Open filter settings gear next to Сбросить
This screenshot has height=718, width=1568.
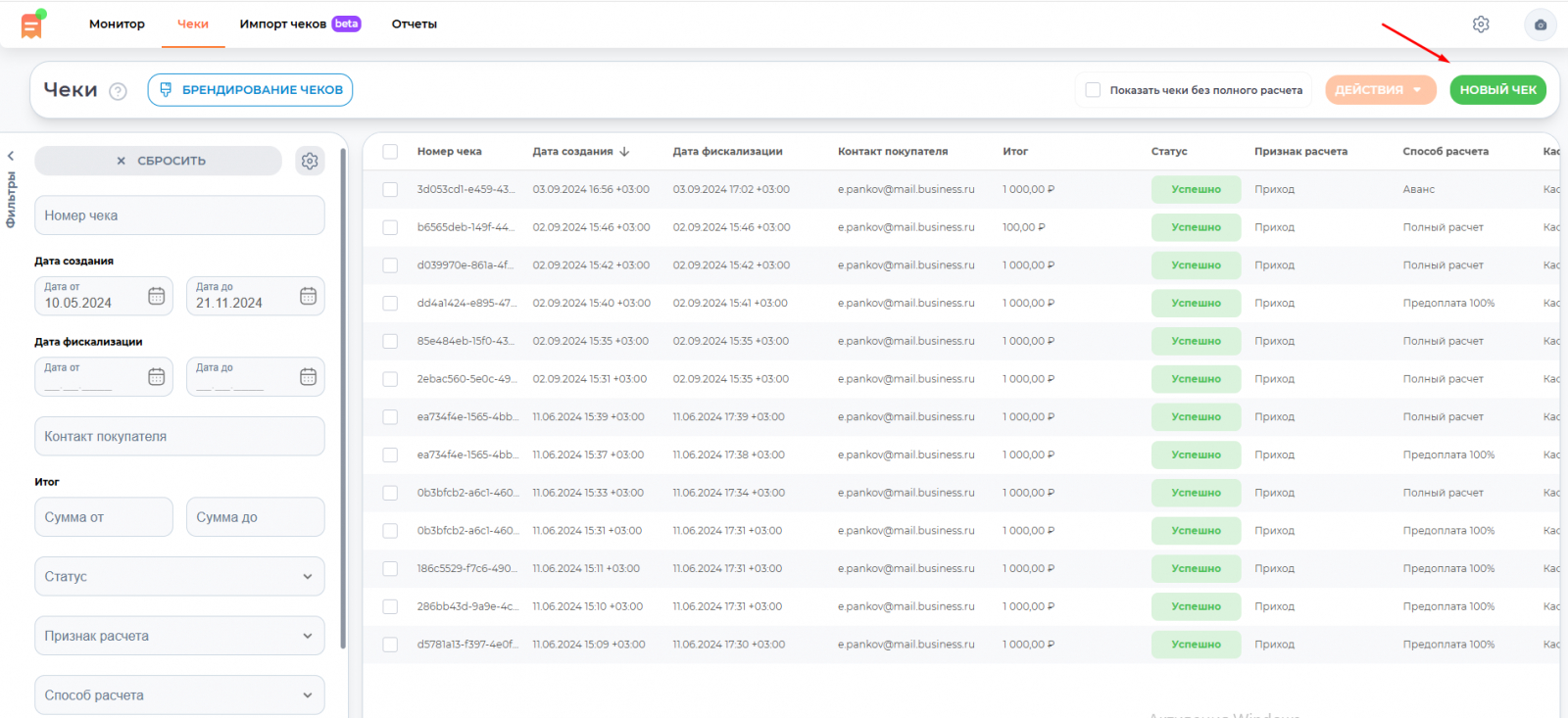[x=310, y=161]
